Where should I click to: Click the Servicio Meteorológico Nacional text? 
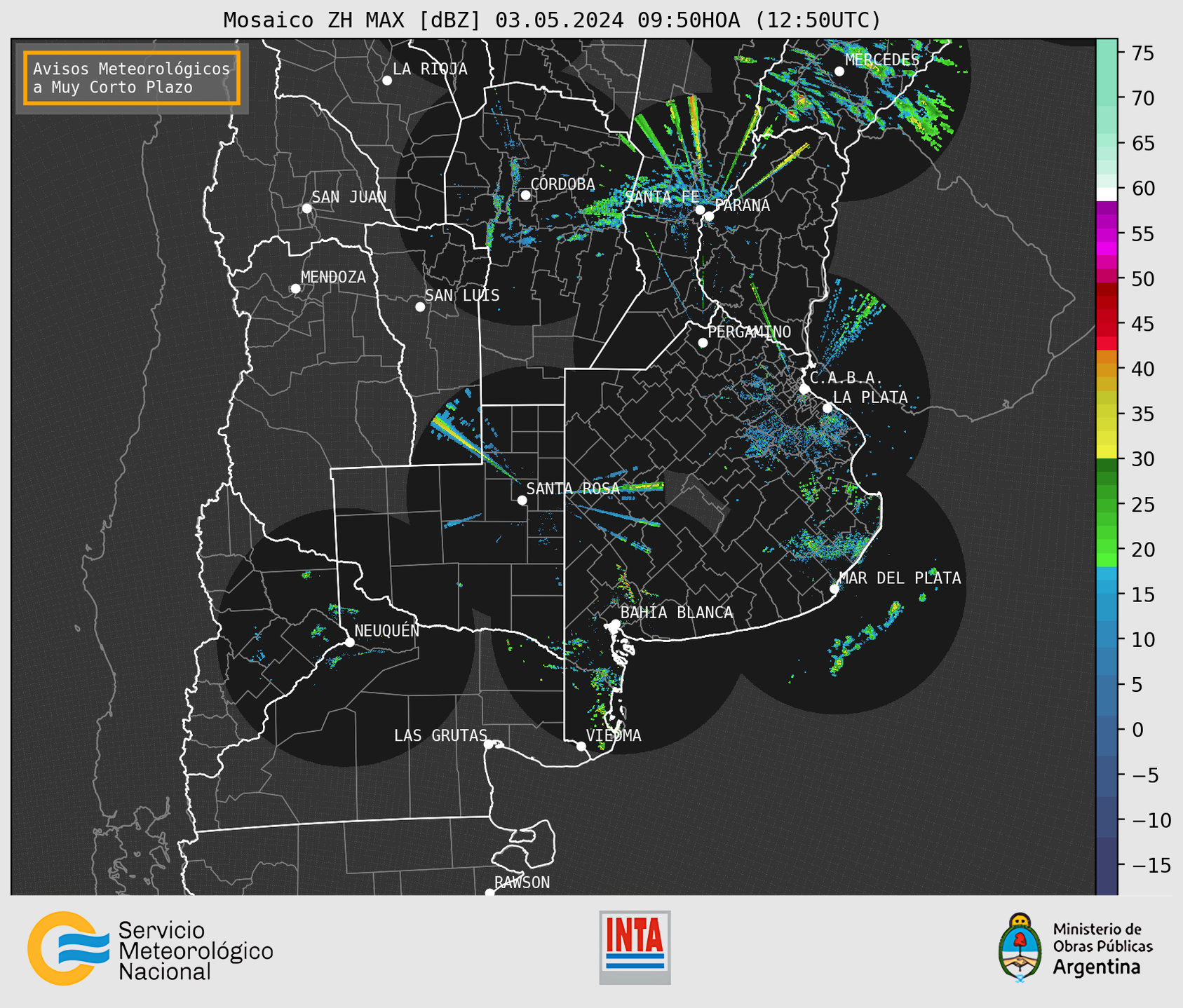(196, 951)
